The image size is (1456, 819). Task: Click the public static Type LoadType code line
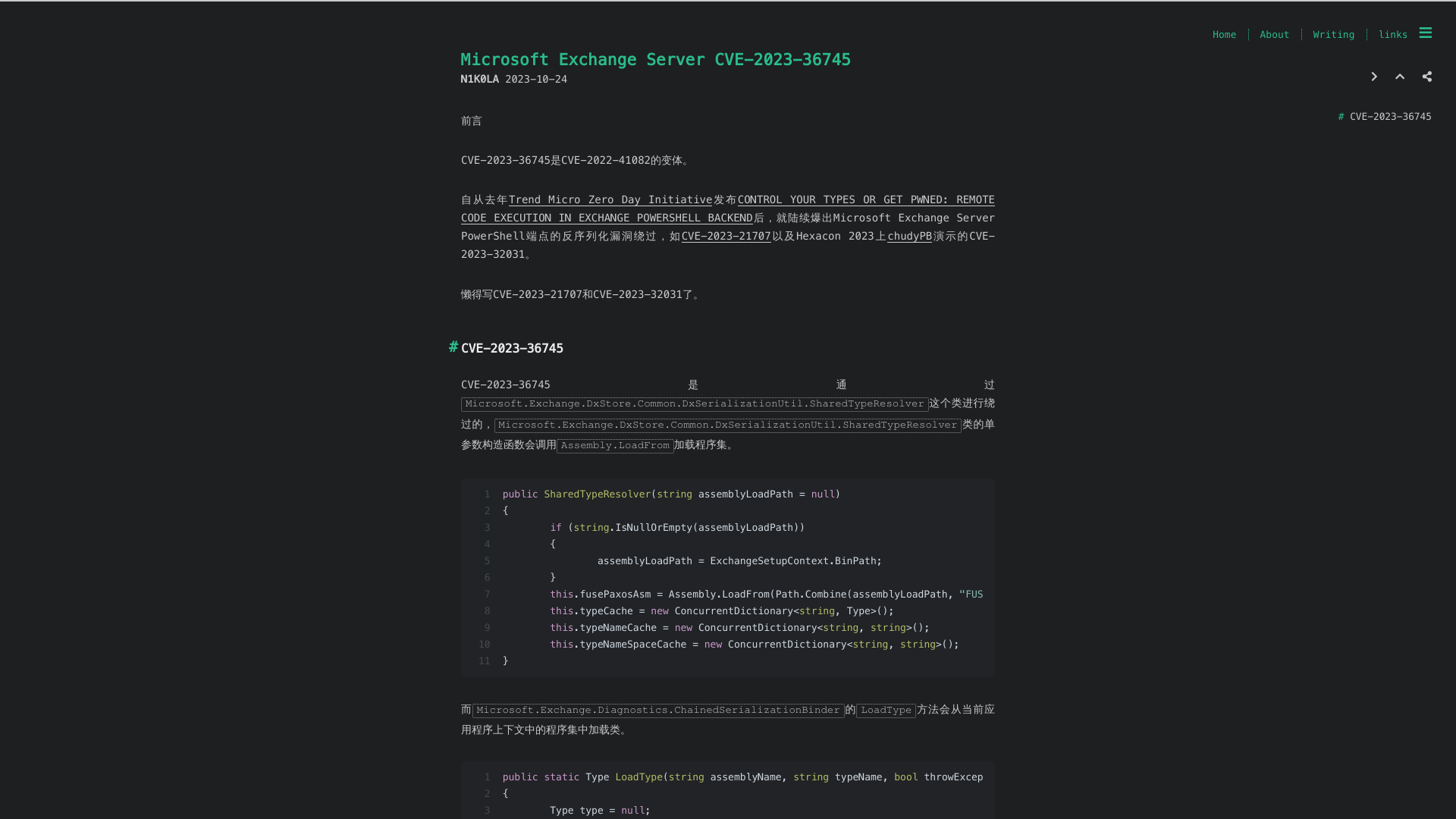tap(742, 777)
